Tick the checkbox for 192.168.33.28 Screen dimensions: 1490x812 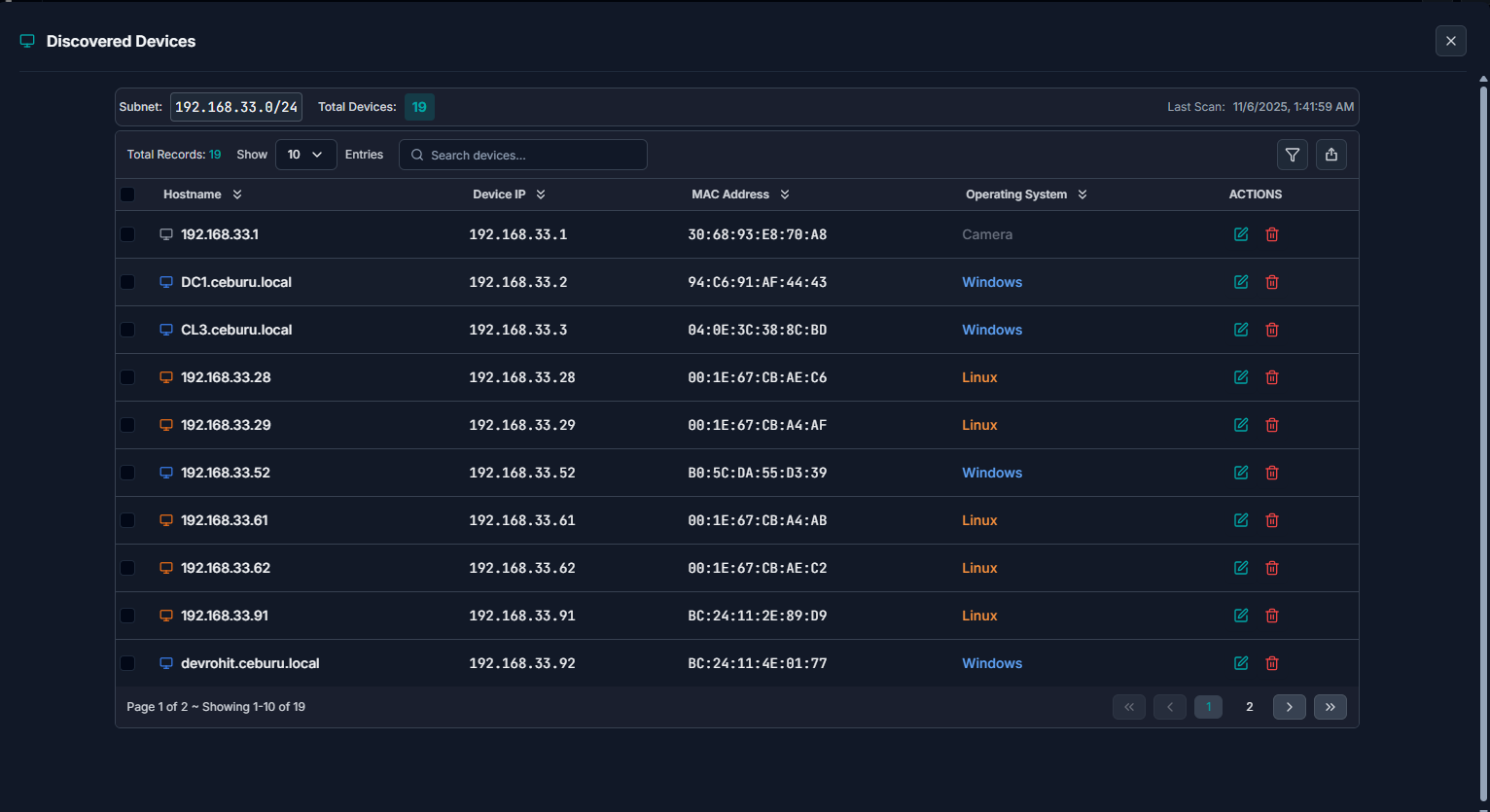(x=127, y=377)
